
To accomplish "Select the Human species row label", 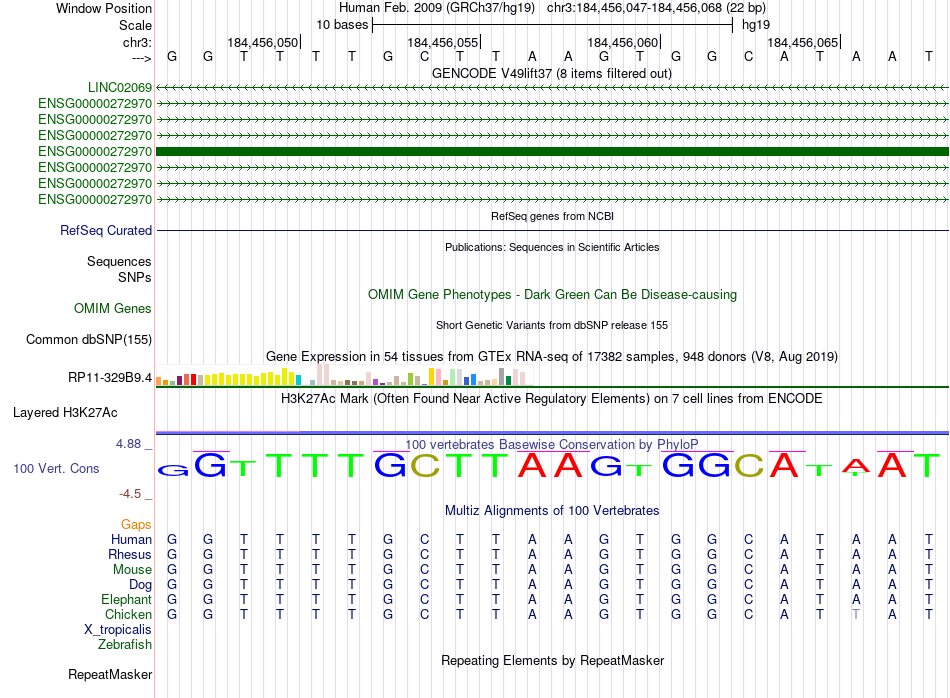I will click(131, 540).
